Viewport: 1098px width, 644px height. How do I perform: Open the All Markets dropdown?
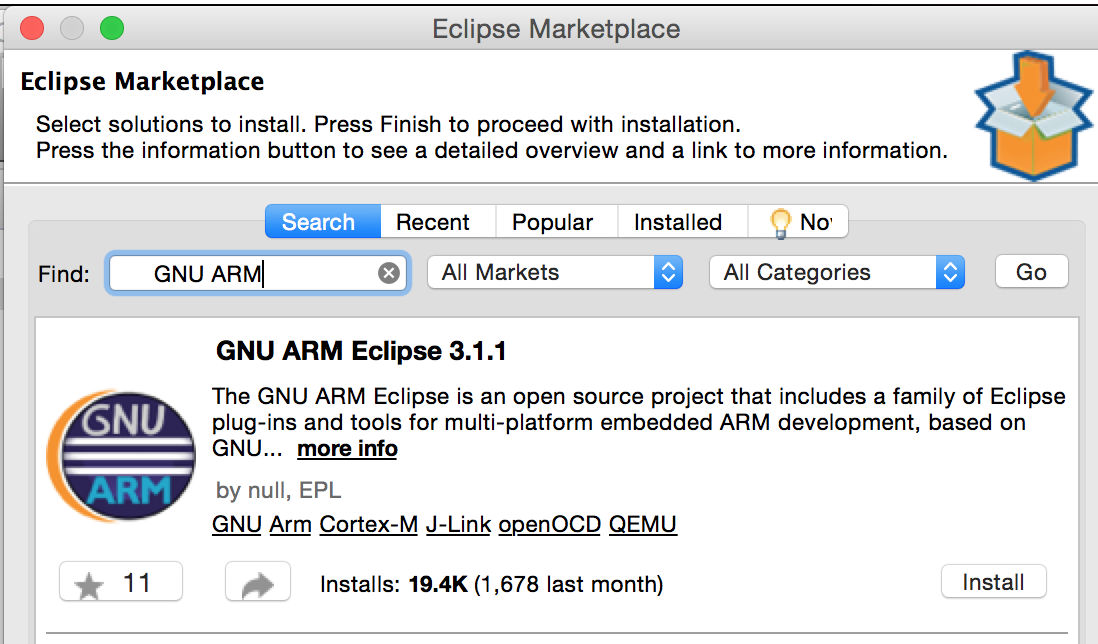pyautogui.click(x=555, y=272)
